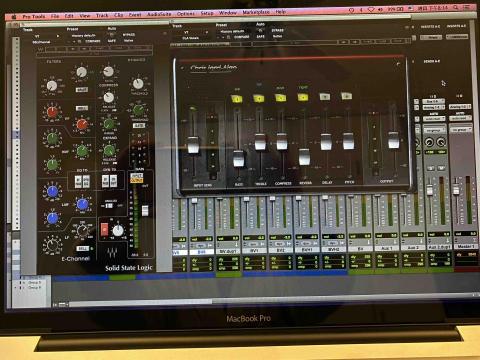The height and width of the screenshot is (360, 480).
Task: Toggle the yellow button above BASS fader
Action: point(237,99)
